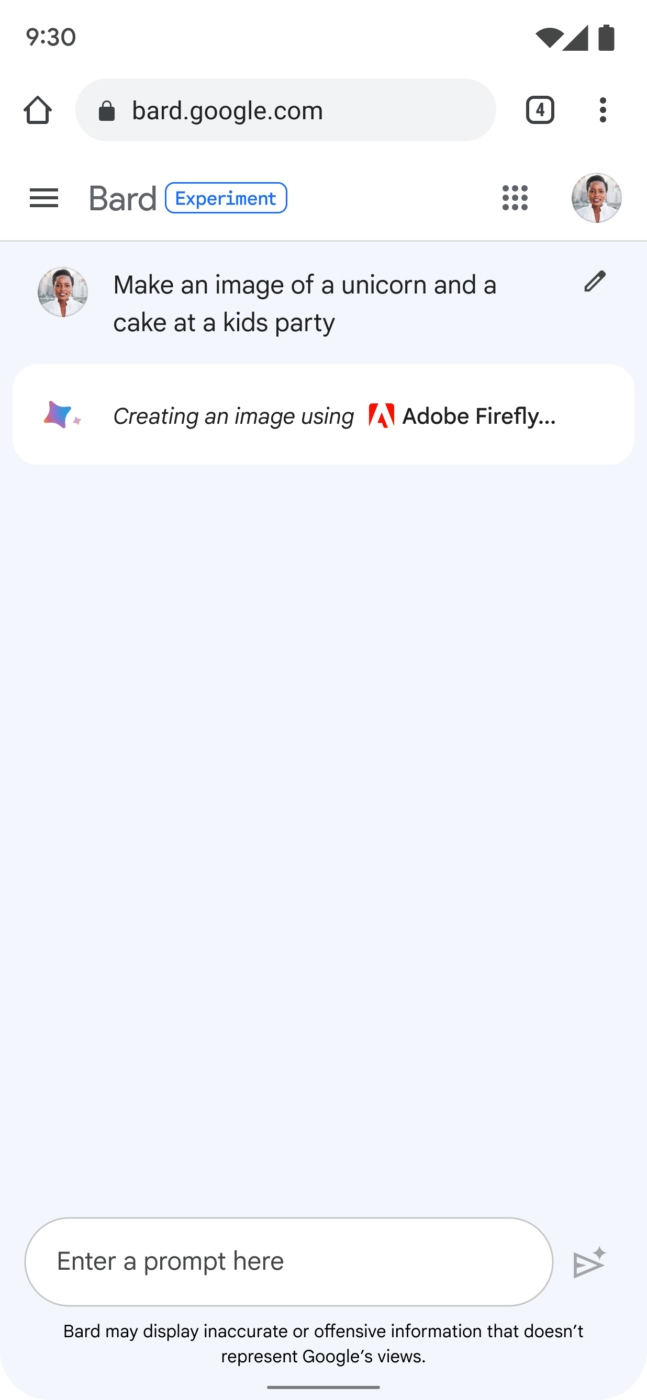Open the tab switcher showing 4 tabs
Viewport: 647px width, 1400px height.
click(x=539, y=110)
